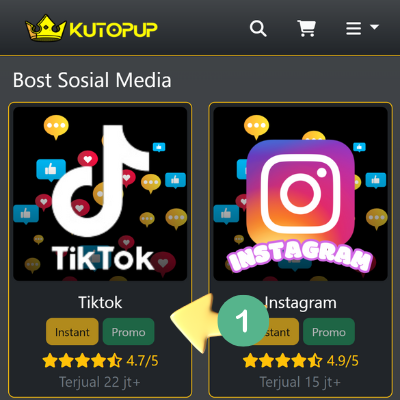Select the Instagram product title
Image resolution: width=400 pixels, height=400 pixels.
click(300, 303)
